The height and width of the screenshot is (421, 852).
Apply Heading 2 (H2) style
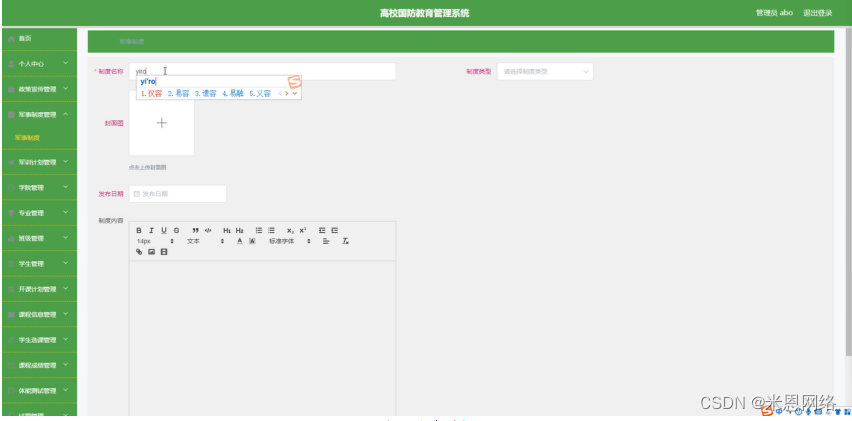(240, 230)
